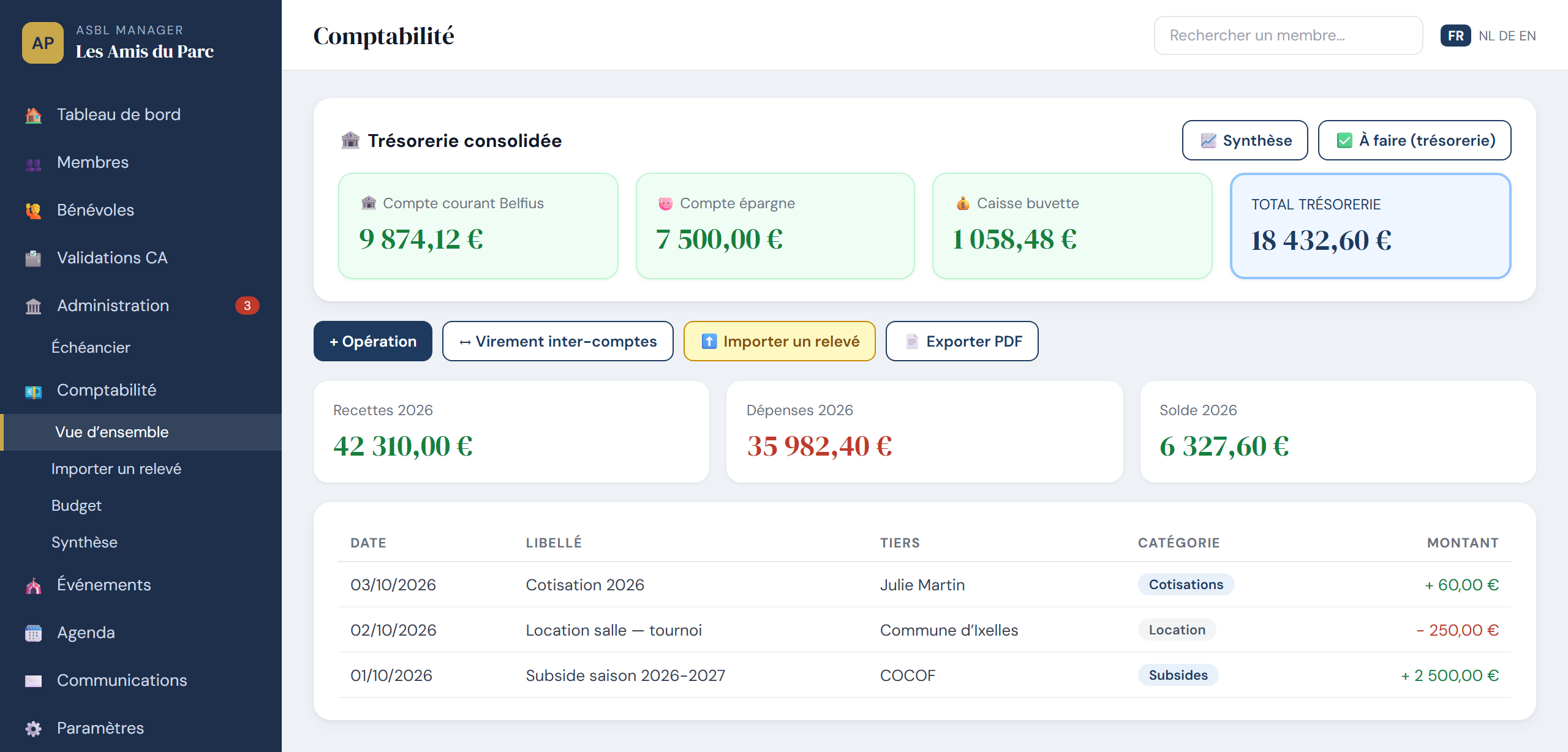Add a new Opération

click(373, 341)
